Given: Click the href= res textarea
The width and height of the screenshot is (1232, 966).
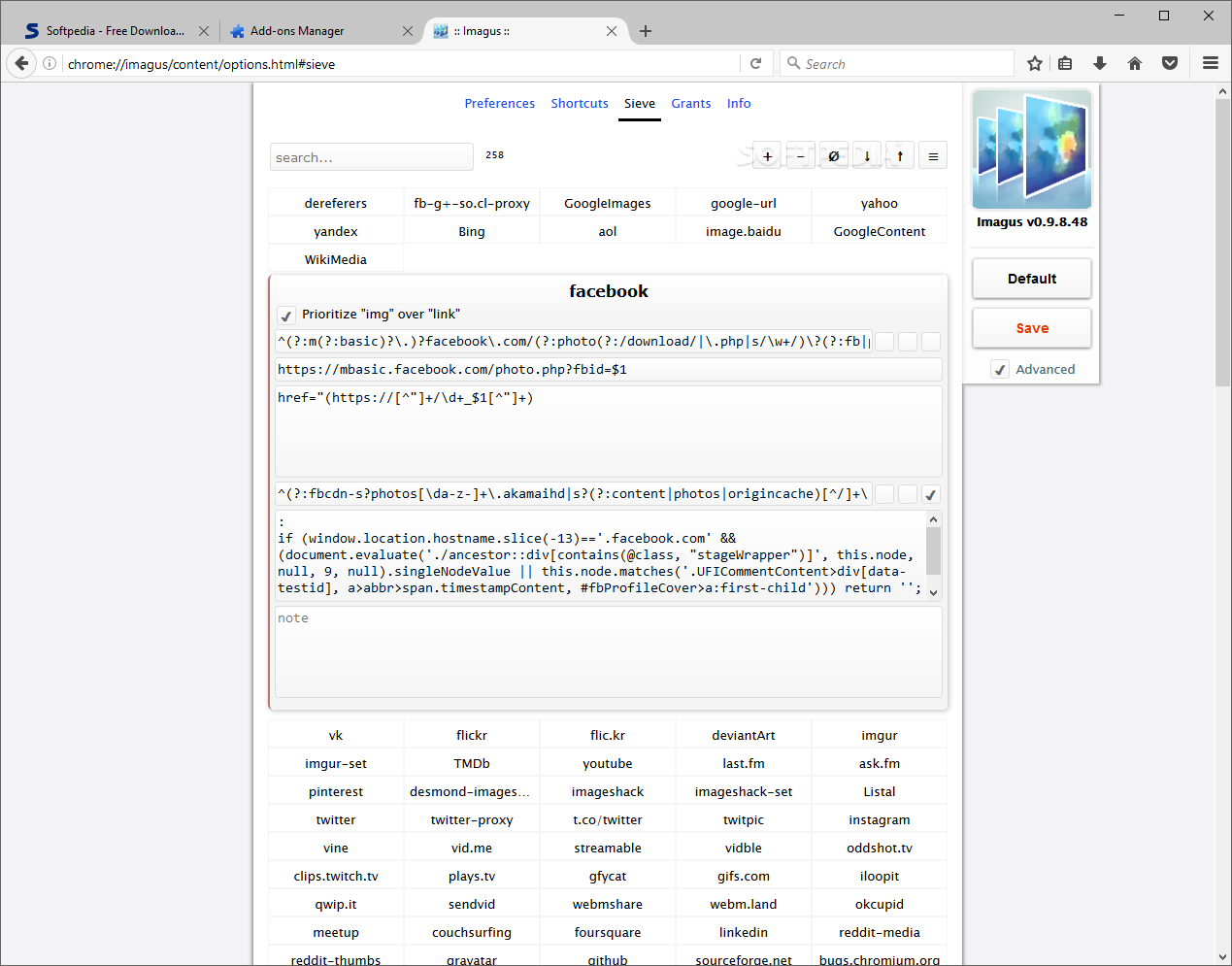Looking at the screenshot, I should coord(609,431).
